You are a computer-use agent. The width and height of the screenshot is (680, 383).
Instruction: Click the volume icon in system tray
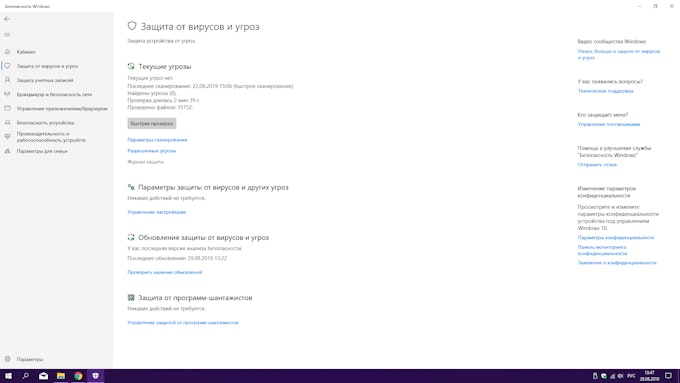(621, 376)
